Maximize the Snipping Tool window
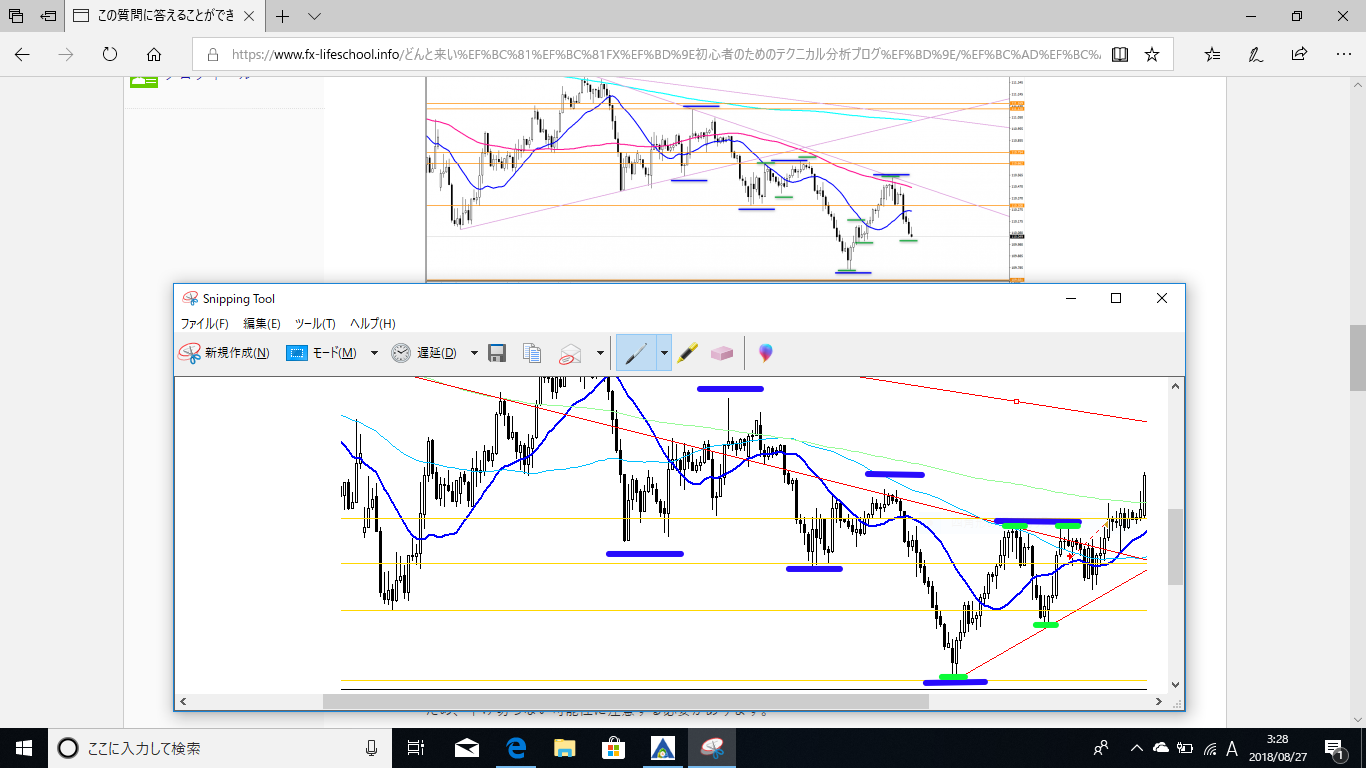 click(x=1116, y=298)
